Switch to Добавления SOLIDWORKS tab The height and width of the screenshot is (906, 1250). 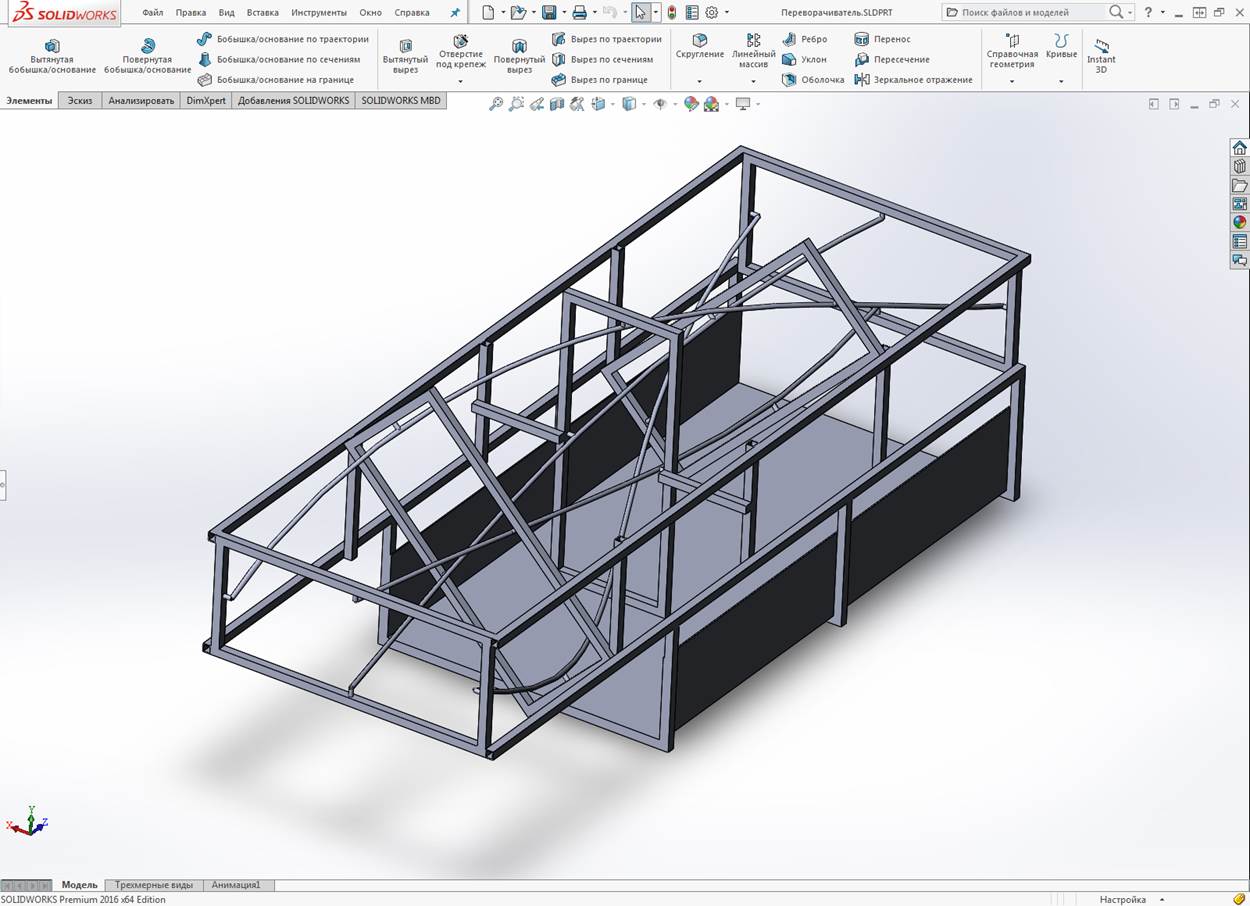(x=293, y=100)
